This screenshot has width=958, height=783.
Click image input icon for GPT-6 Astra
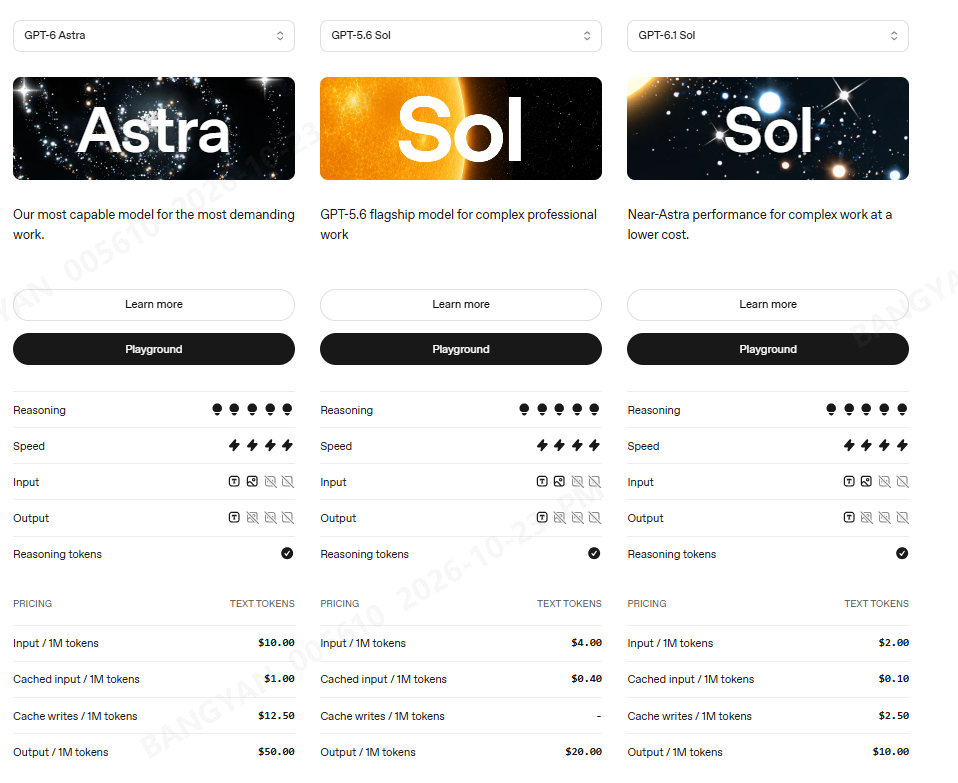[x=252, y=482]
